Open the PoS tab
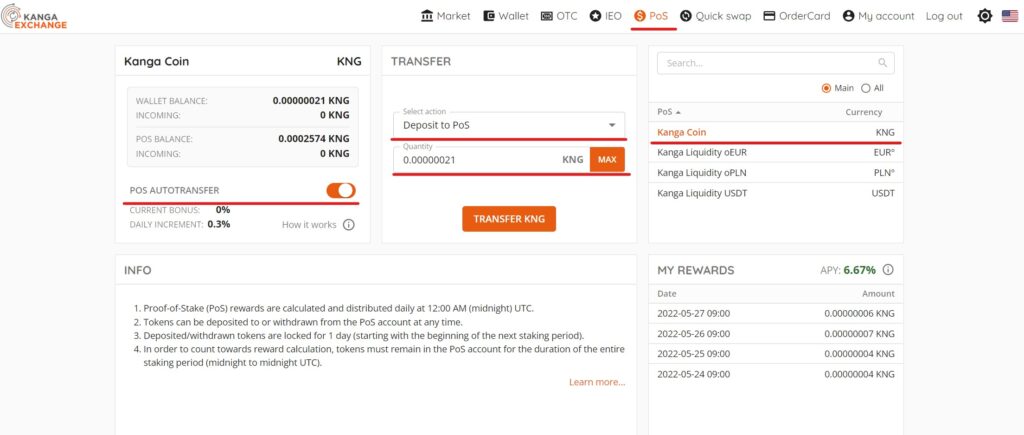 pos(651,16)
